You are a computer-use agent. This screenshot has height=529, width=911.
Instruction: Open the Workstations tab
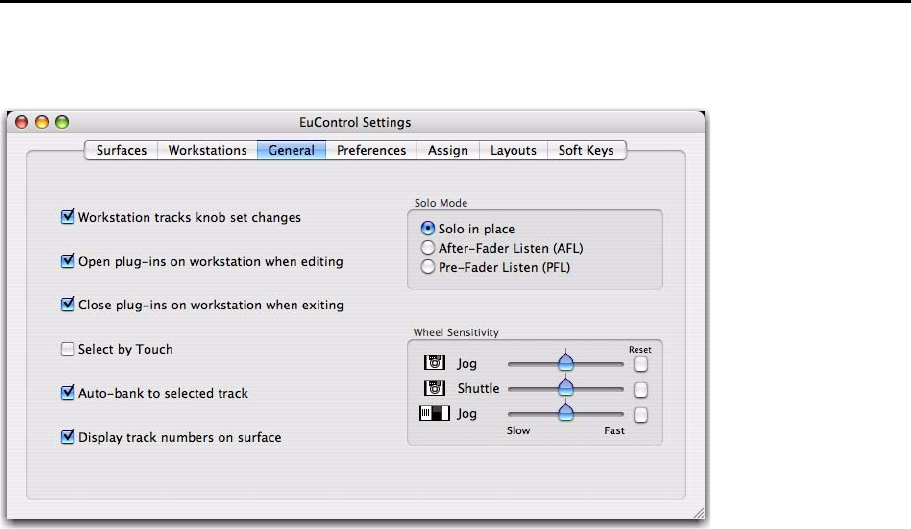click(x=207, y=150)
